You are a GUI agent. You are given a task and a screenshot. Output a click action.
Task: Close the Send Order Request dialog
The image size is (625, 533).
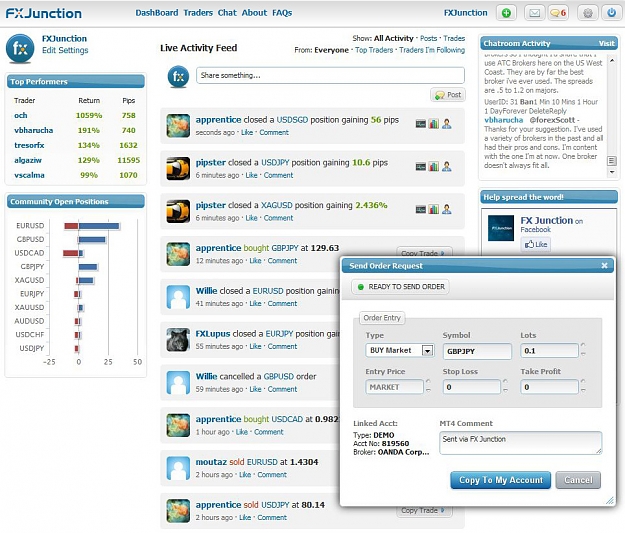click(x=604, y=266)
